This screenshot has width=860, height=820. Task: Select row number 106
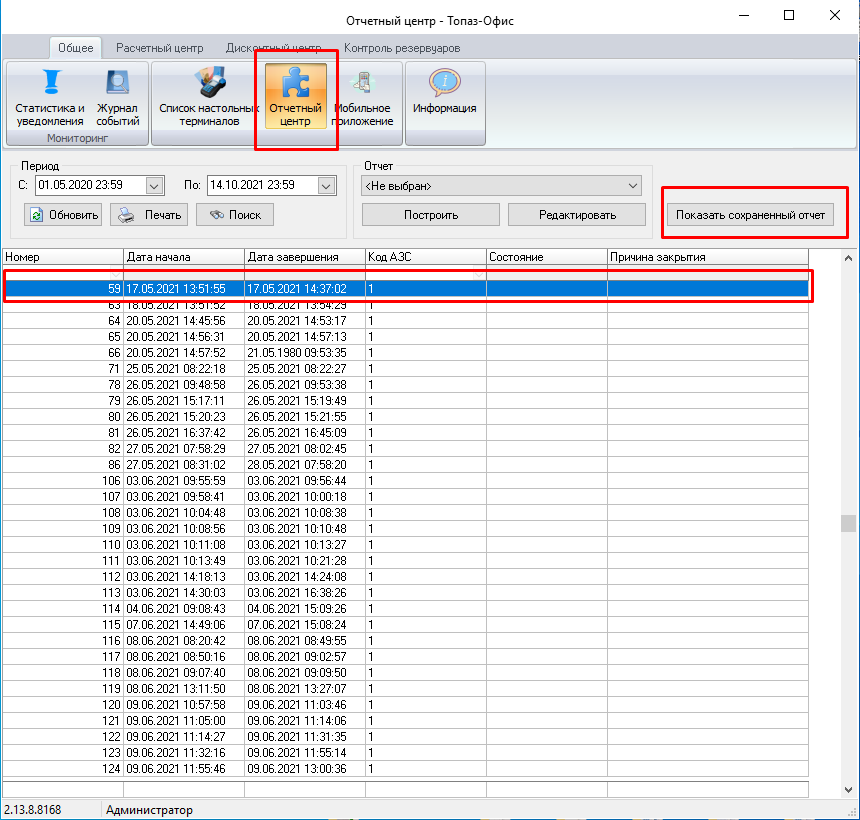(x=405, y=480)
